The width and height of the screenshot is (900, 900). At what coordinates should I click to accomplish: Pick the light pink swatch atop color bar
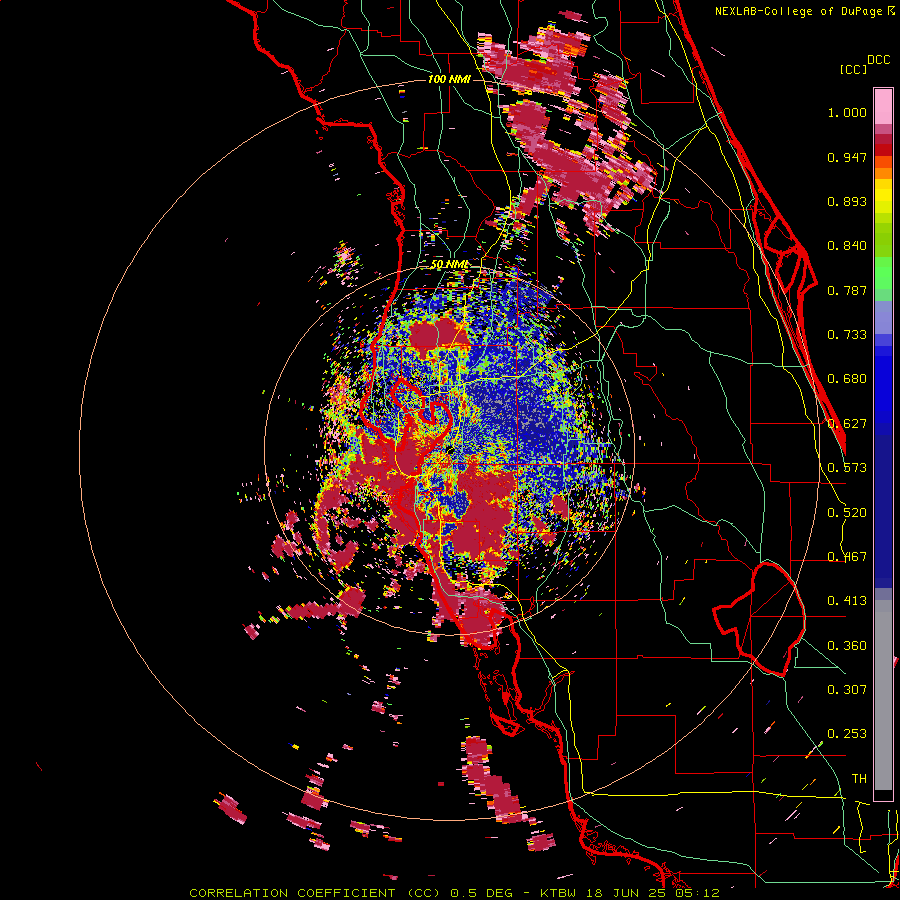(883, 106)
